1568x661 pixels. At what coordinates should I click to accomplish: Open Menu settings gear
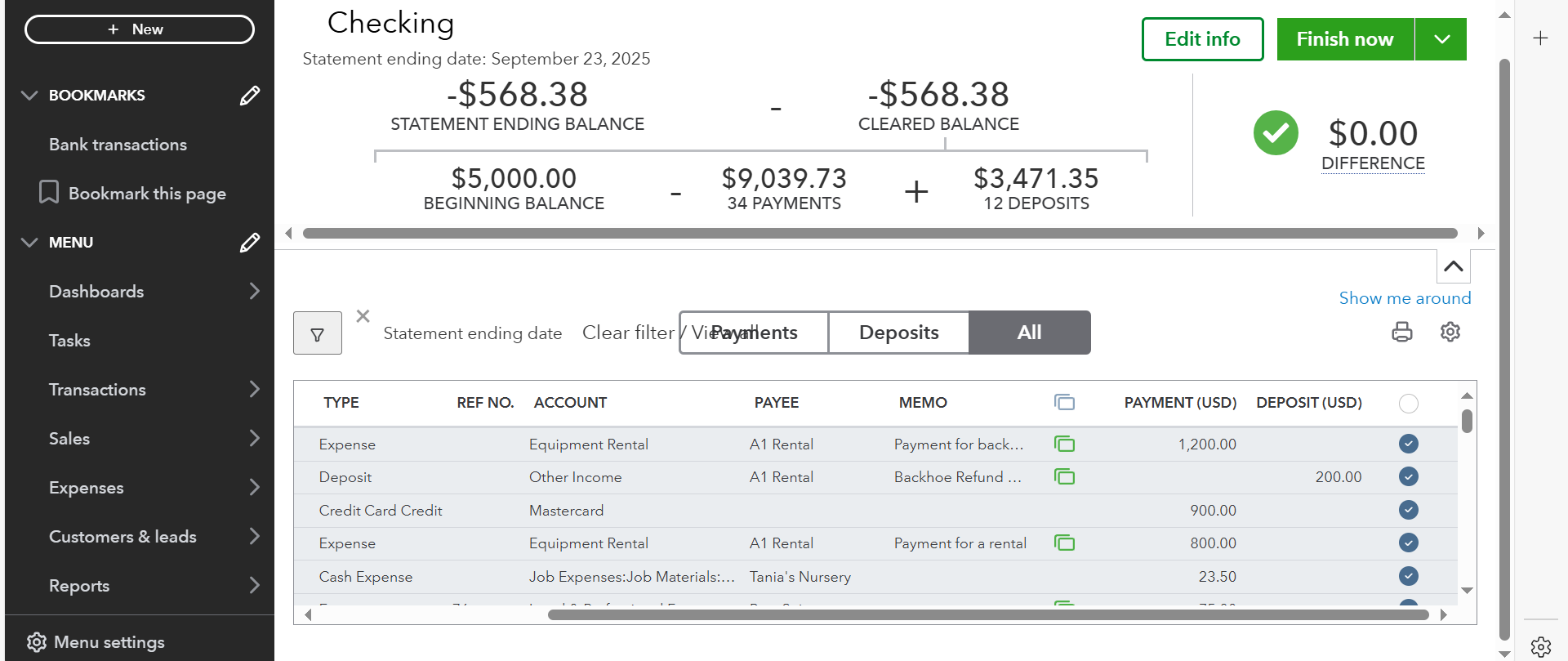tap(37, 642)
